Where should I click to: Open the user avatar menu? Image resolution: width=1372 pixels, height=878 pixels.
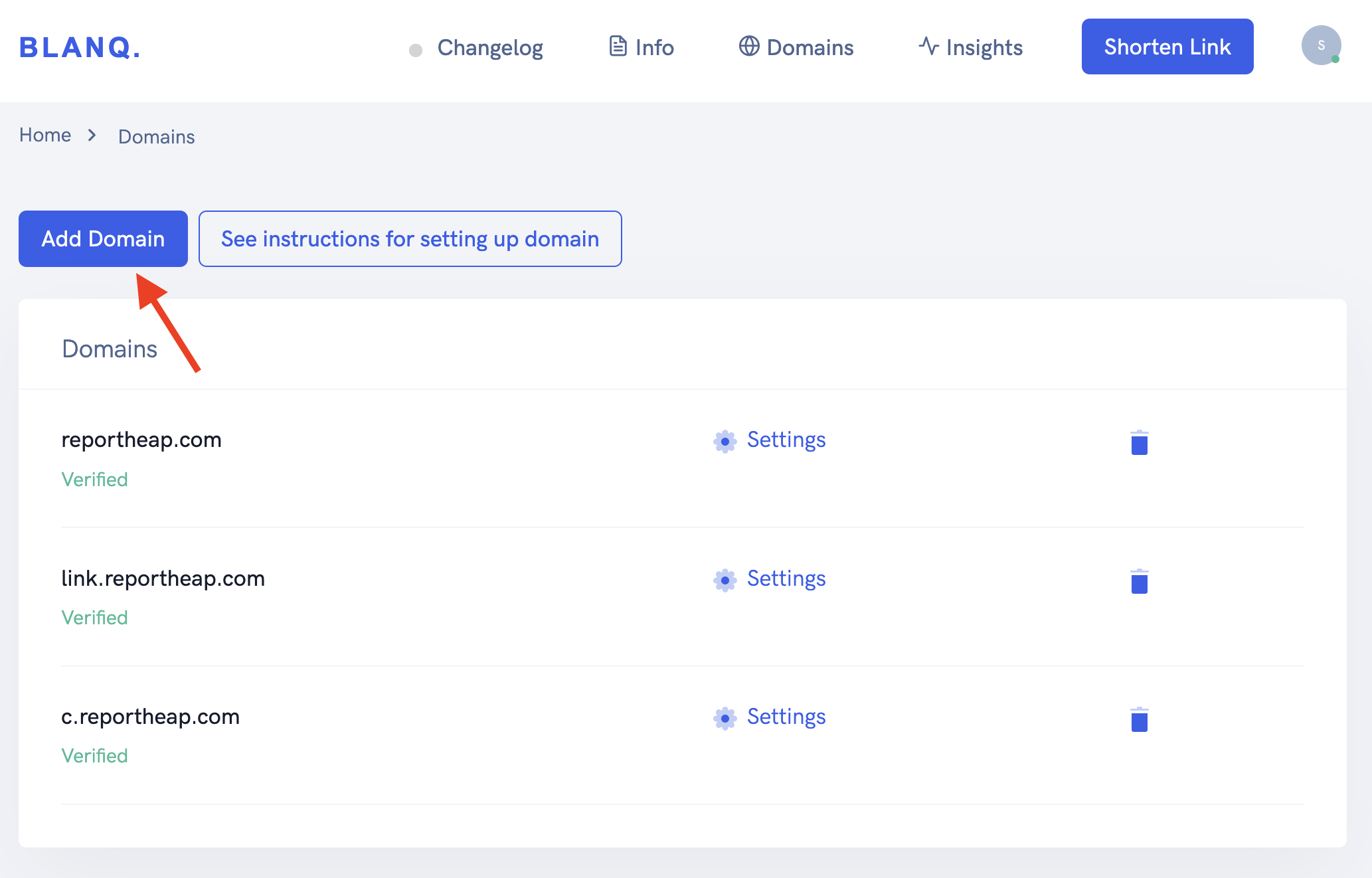coord(1320,46)
